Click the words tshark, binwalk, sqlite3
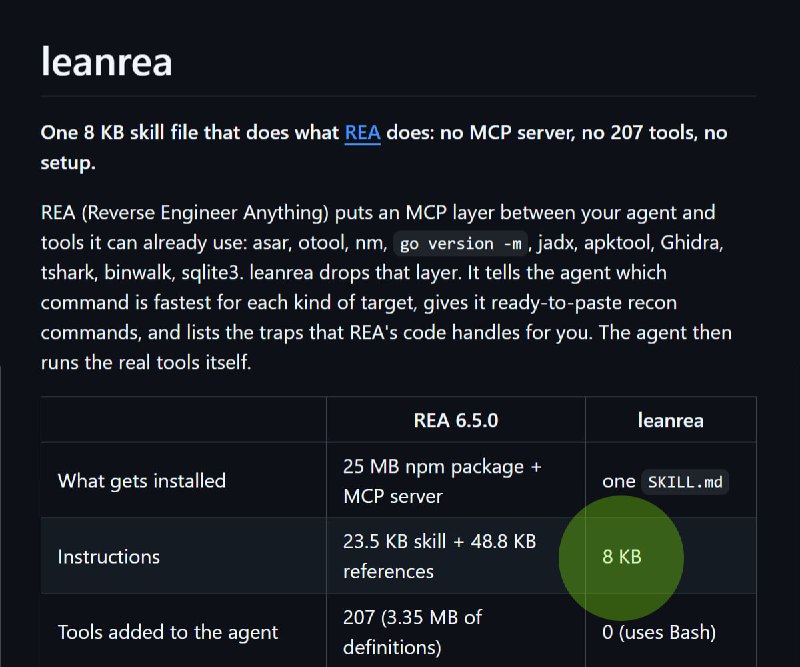 140,273
